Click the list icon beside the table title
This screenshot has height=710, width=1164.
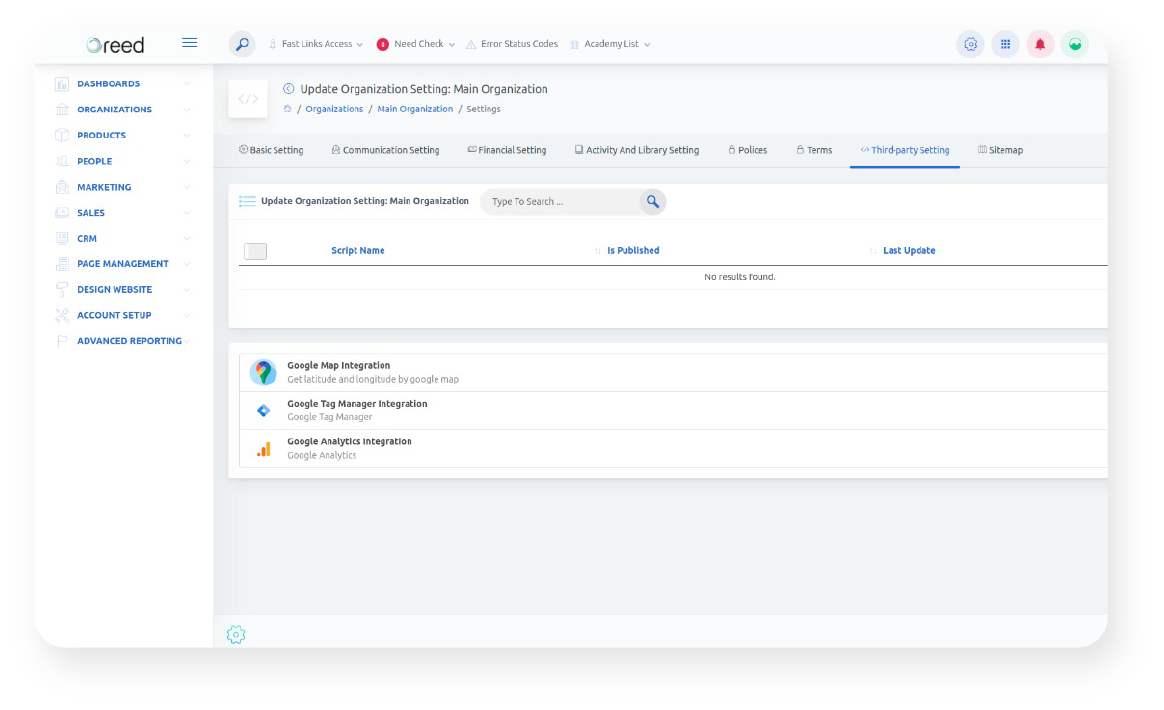(x=247, y=201)
